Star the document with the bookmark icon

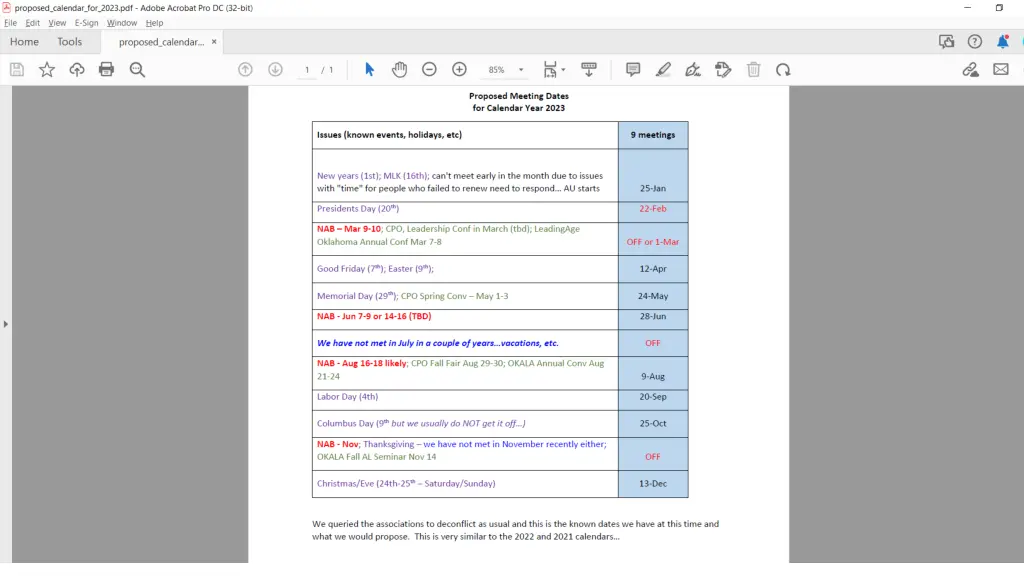(47, 69)
